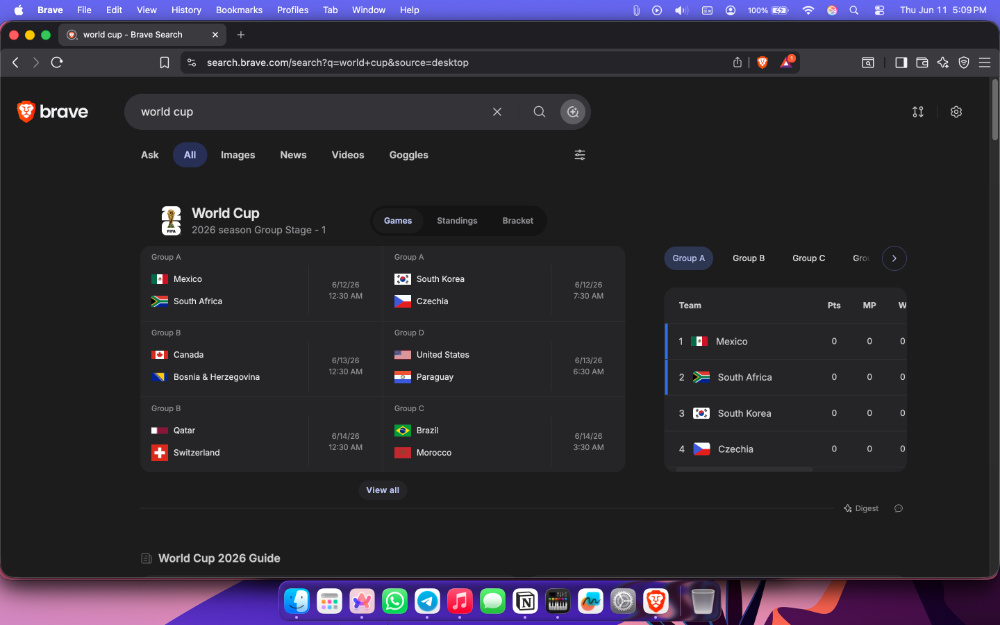Screen dimensions: 1000x625
Task: Select the Videos search tab
Action: tap(348, 155)
